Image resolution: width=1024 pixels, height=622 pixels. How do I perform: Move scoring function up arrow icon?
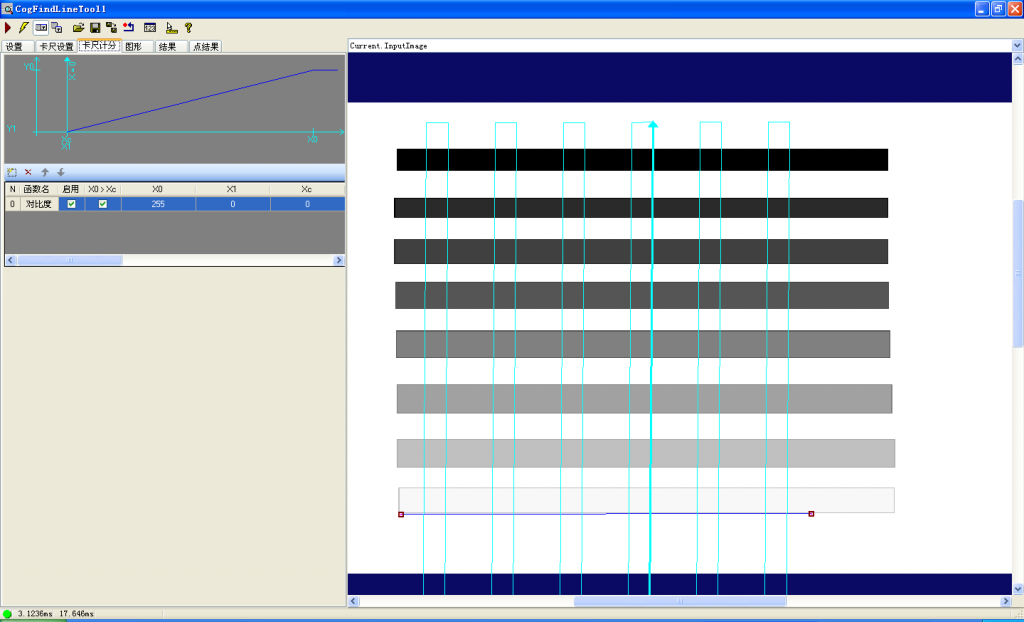45,172
